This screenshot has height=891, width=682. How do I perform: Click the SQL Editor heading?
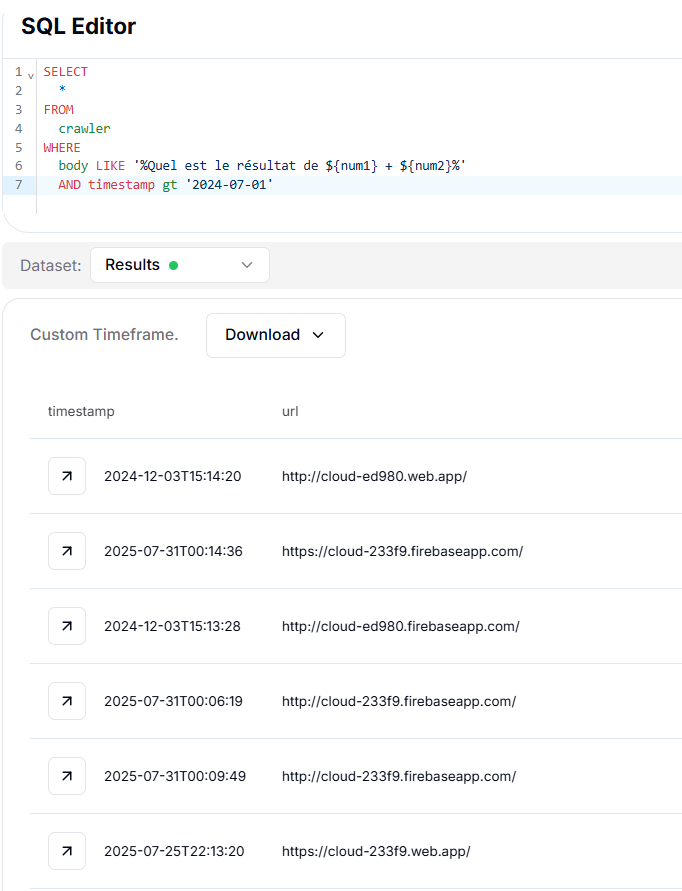(78, 26)
